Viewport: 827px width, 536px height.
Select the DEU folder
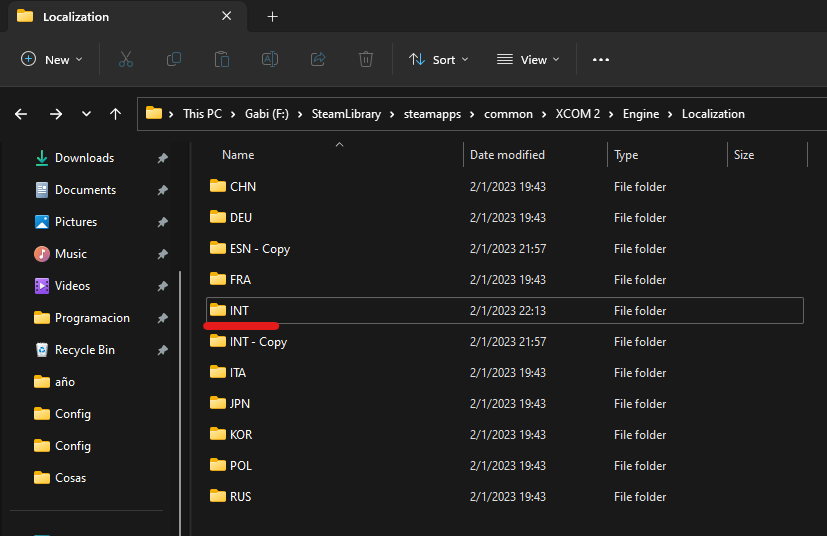click(505, 217)
